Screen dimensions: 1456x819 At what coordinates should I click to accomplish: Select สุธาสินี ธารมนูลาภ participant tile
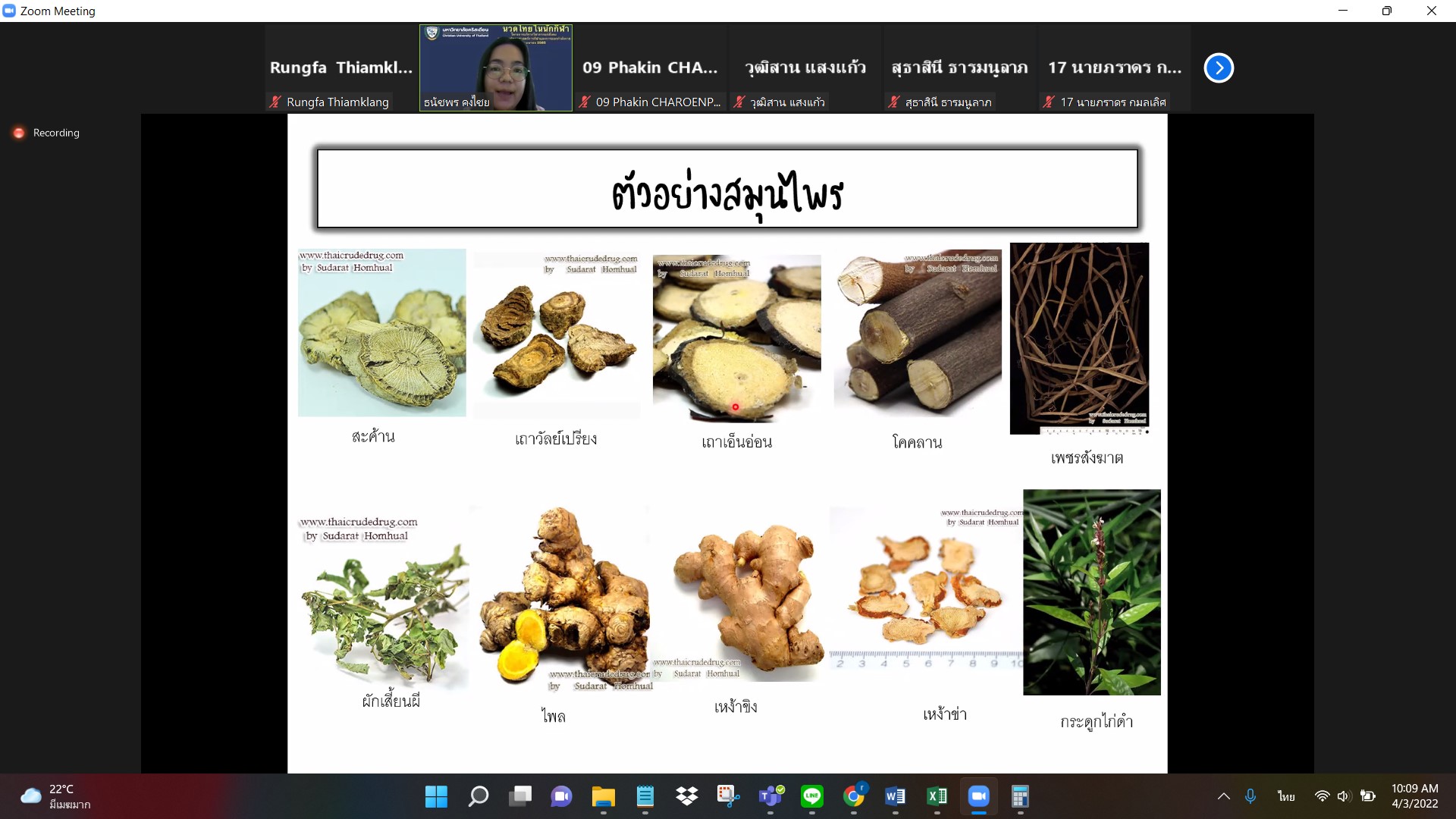[x=959, y=68]
